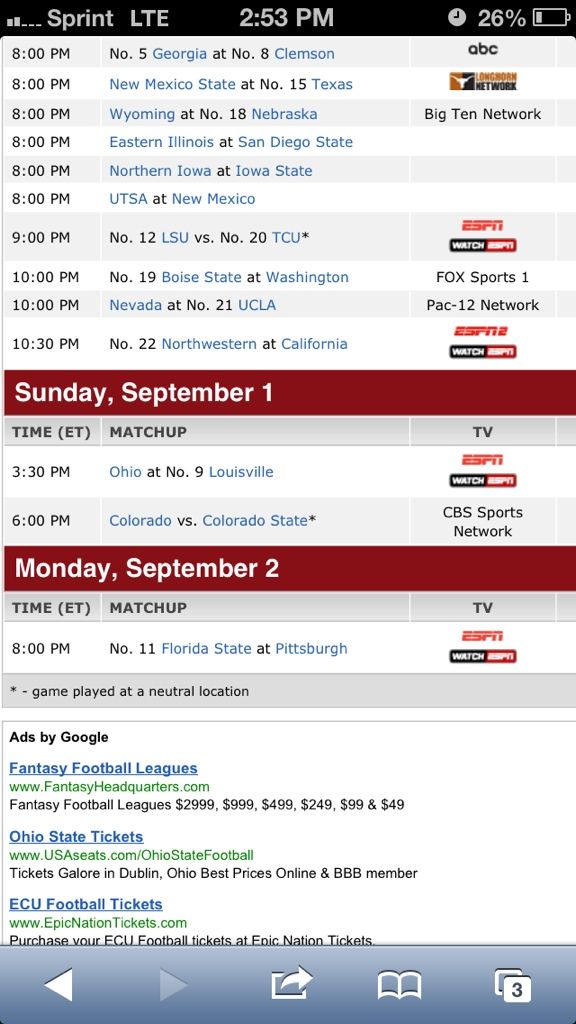The height and width of the screenshot is (1024, 576).
Task: Open the Safari share menu icon
Action: [x=292, y=983]
